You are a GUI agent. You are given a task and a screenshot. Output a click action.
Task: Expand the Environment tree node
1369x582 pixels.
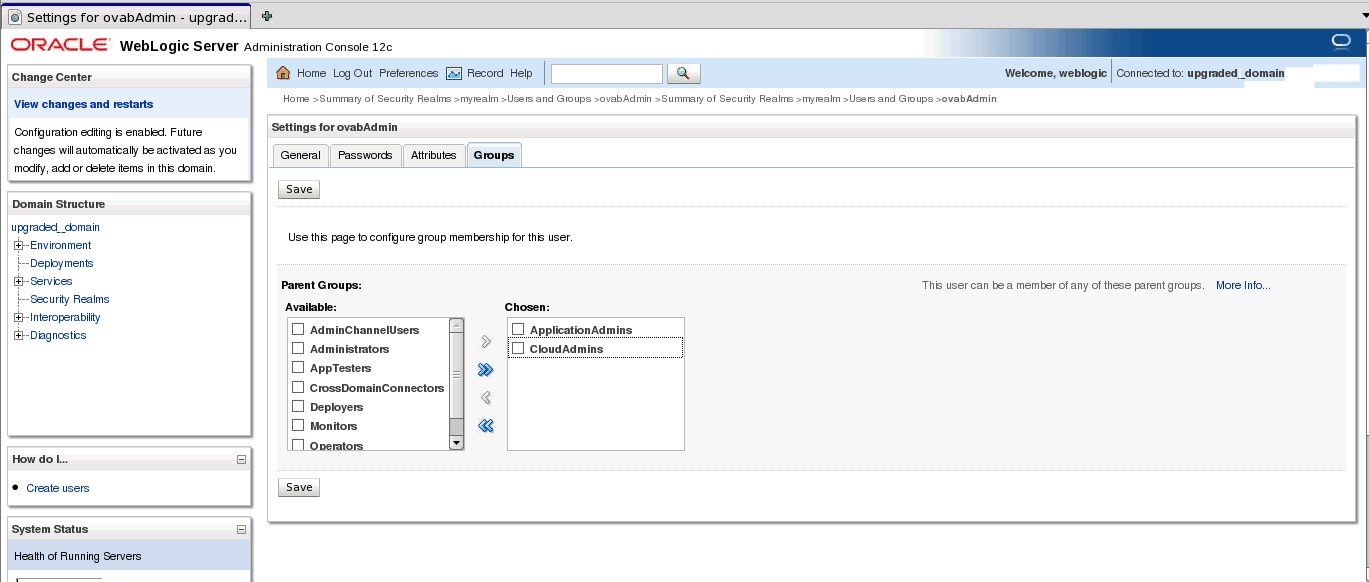coord(18,245)
